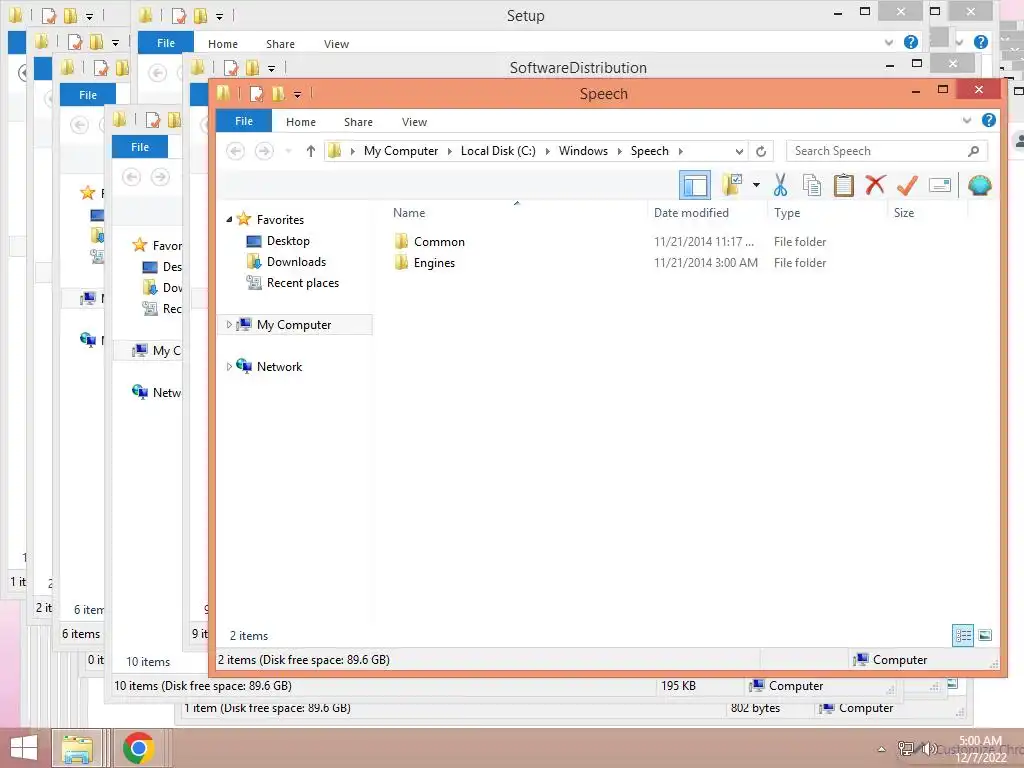The height and width of the screenshot is (768, 1024).
Task: Click the Copy pages icon
Action: (x=812, y=185)
